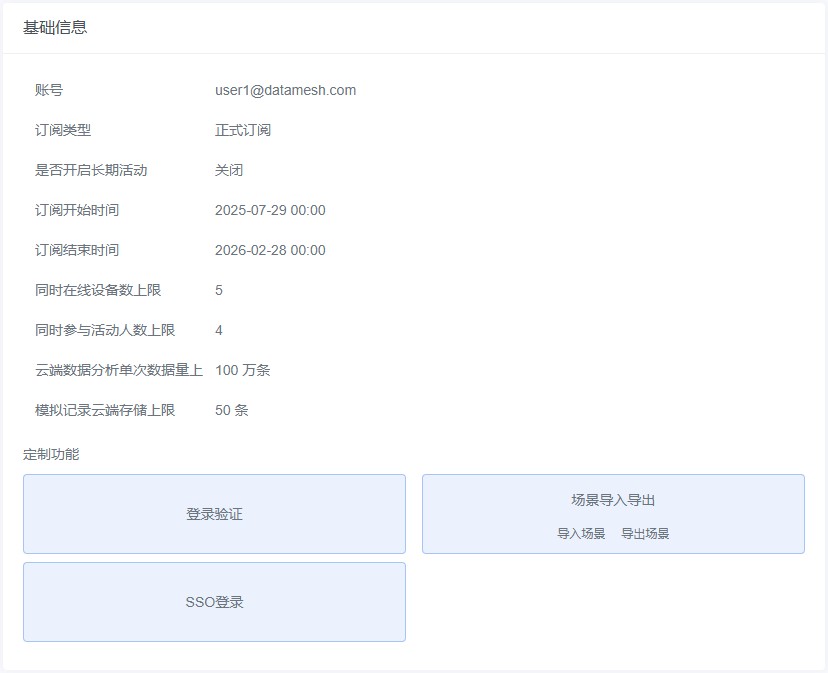Screen dimensions: 828x673
Task: Click 导出场景 in the scene card
Action: (x=645, y=534)
